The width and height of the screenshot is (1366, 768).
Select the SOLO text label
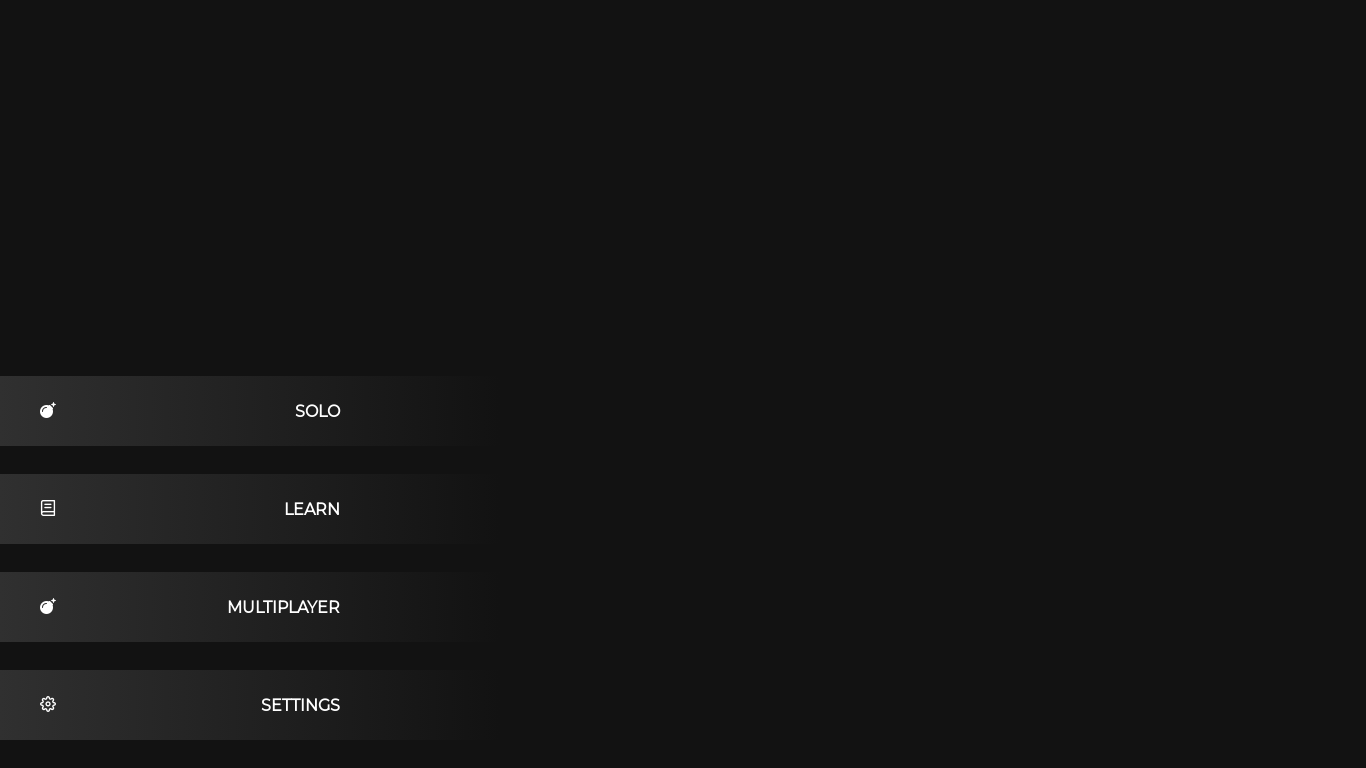[x=318, y=411]
